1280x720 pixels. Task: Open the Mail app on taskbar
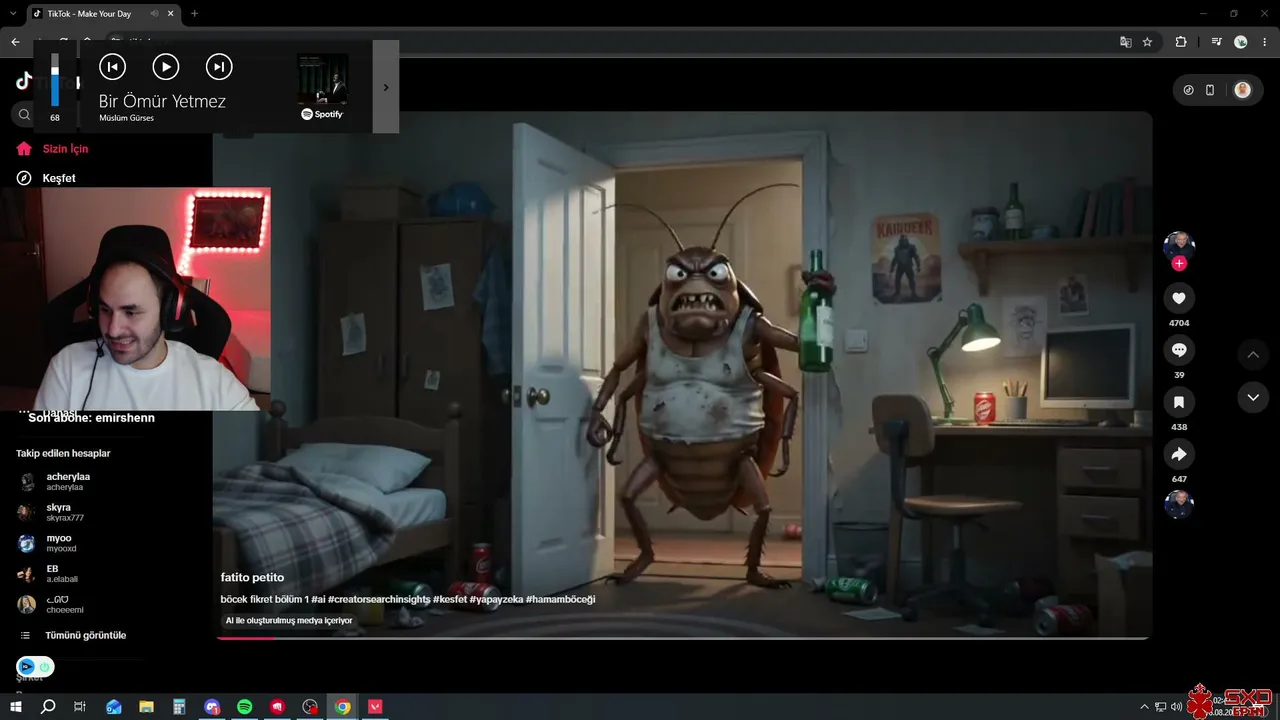[x=114, y=707]
